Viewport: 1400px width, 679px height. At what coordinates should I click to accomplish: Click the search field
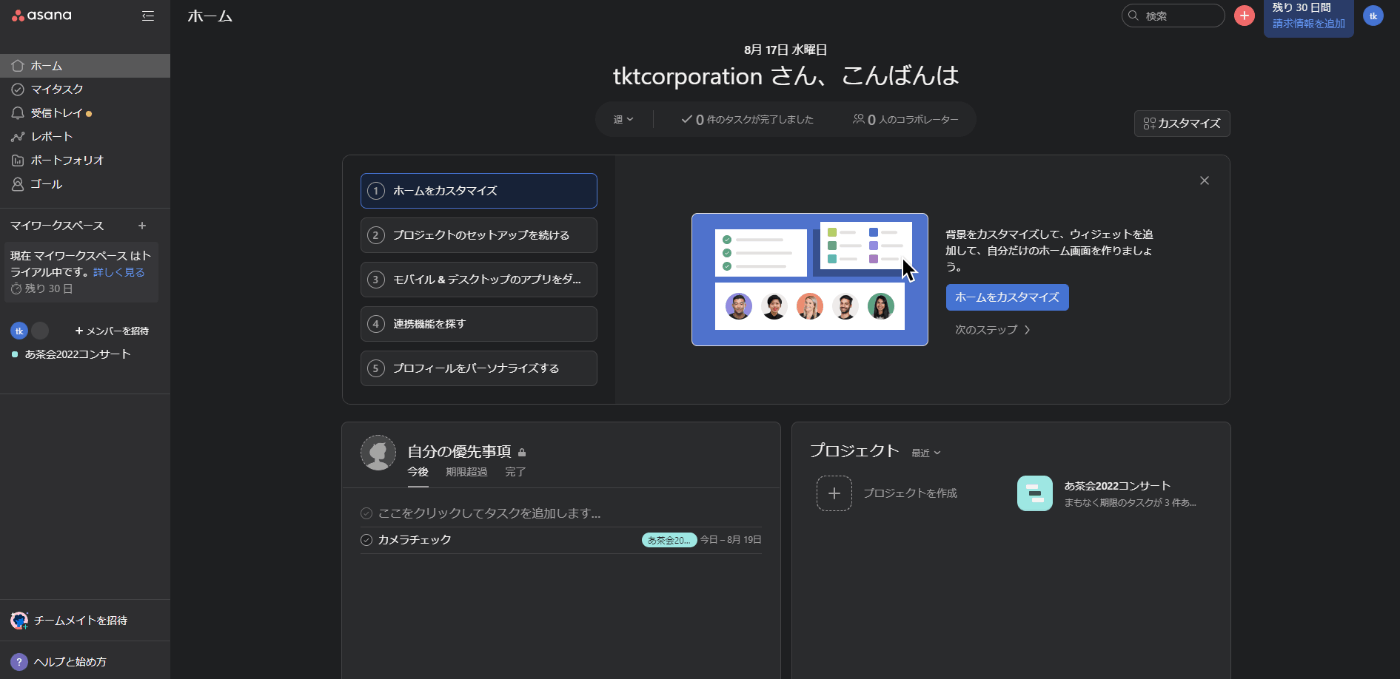1173,16
